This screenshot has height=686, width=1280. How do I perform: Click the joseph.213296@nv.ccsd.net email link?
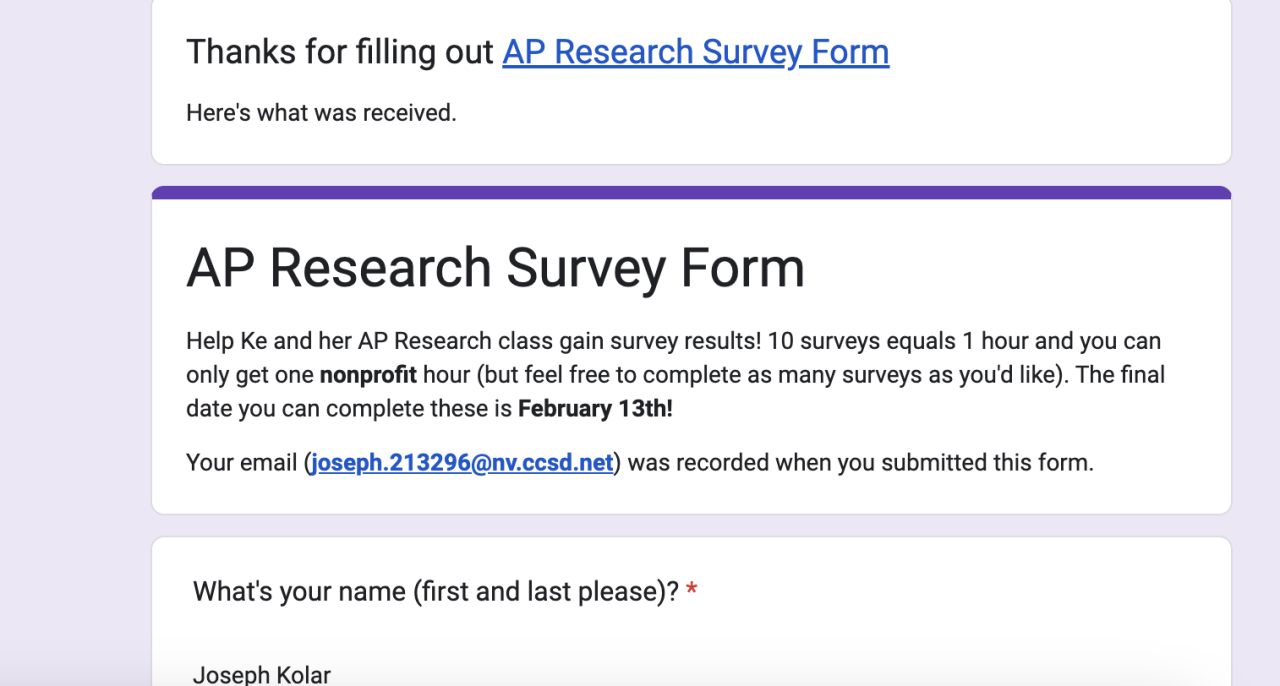point(462,463)
